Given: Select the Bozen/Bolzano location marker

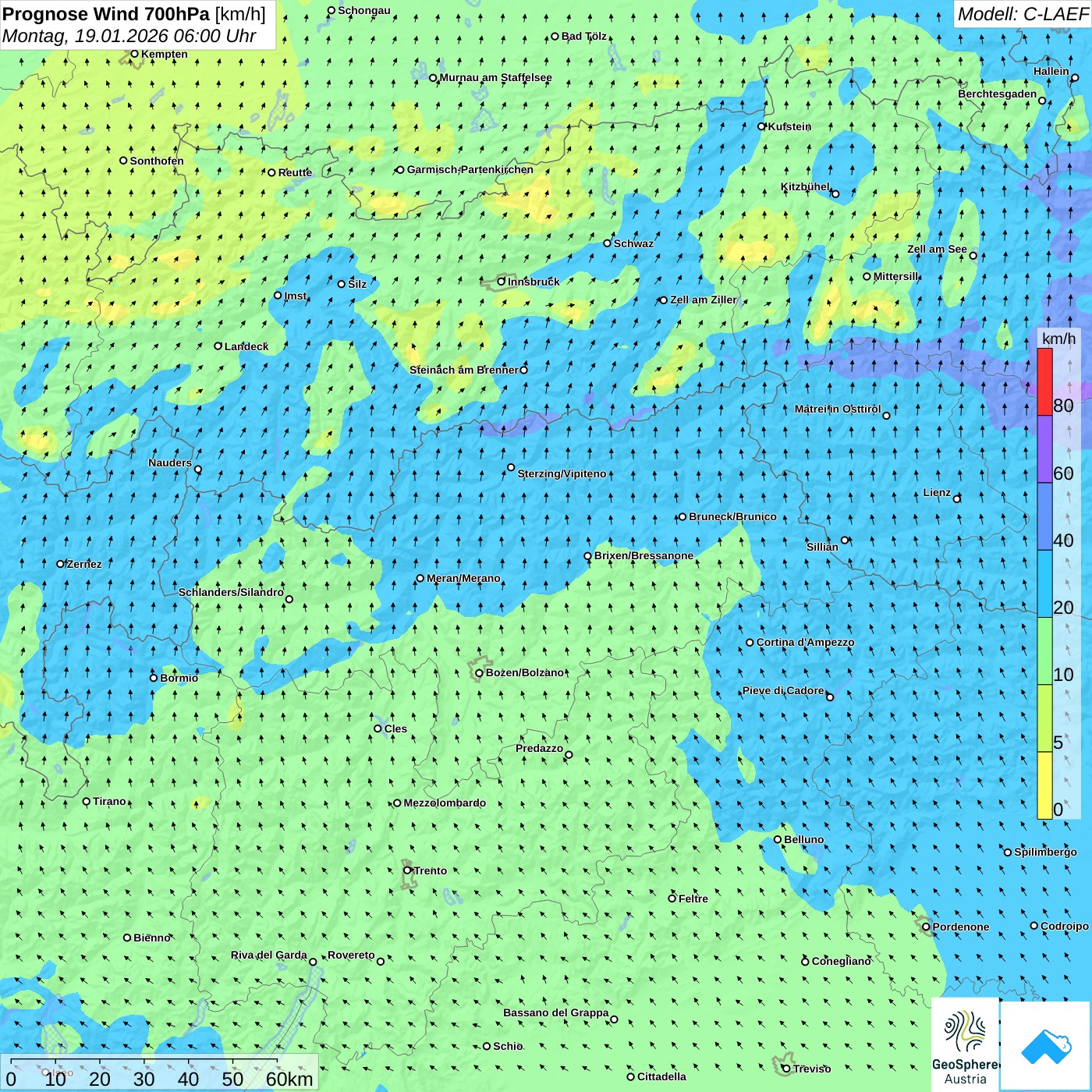Looking at the screenshot, I should [x=479, y=673].
